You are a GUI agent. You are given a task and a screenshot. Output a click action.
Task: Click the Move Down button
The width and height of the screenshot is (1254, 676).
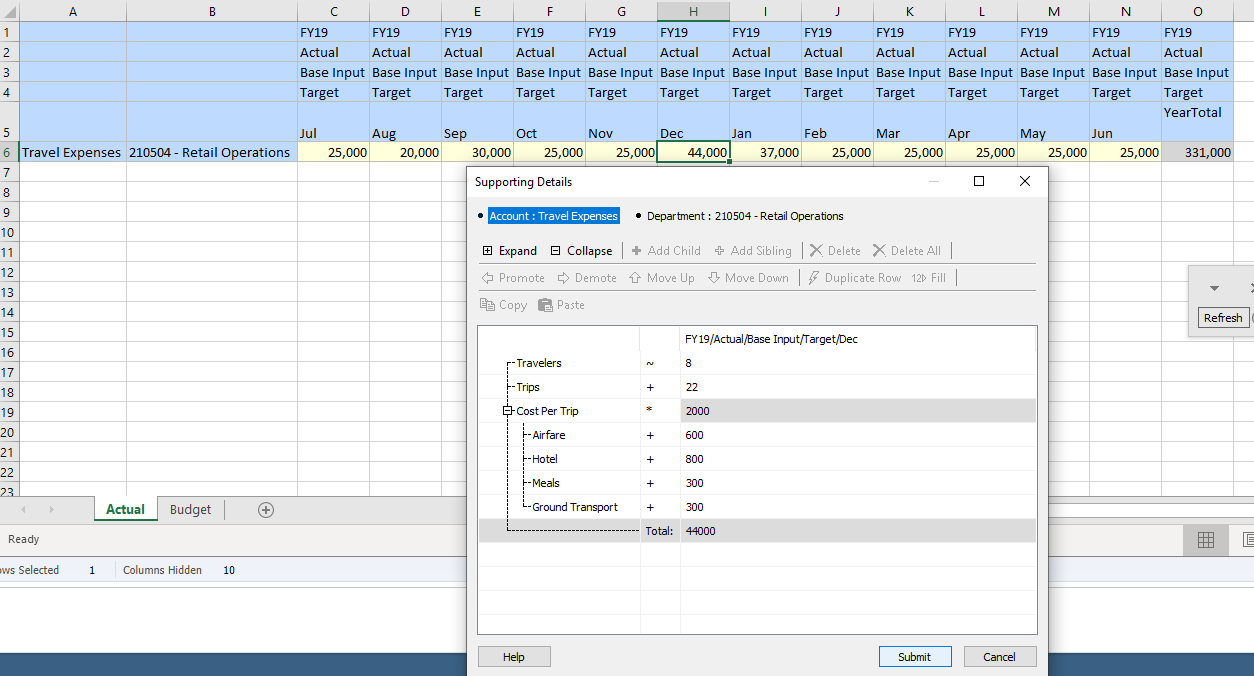[748, 278]
